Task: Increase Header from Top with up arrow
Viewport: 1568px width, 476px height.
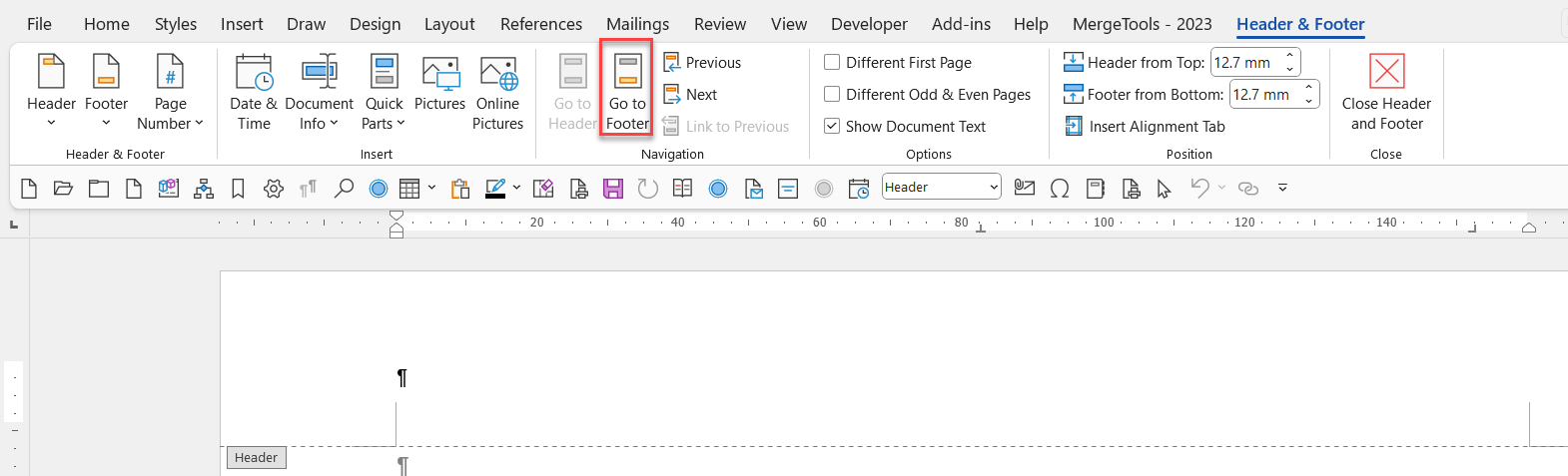Action: [x=1289, y=55]
